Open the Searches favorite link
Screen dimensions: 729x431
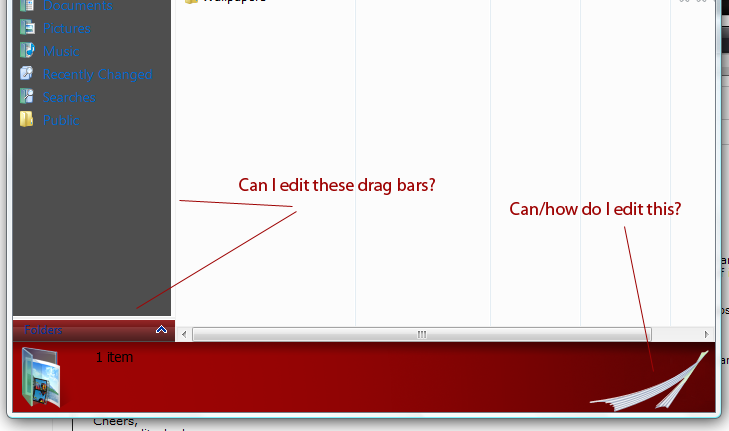(69, 97)
